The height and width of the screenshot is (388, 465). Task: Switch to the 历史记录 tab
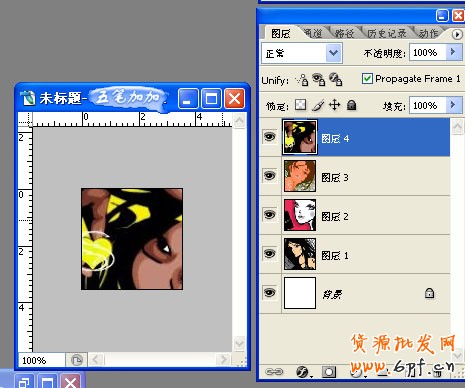click(x=387, y=33)
